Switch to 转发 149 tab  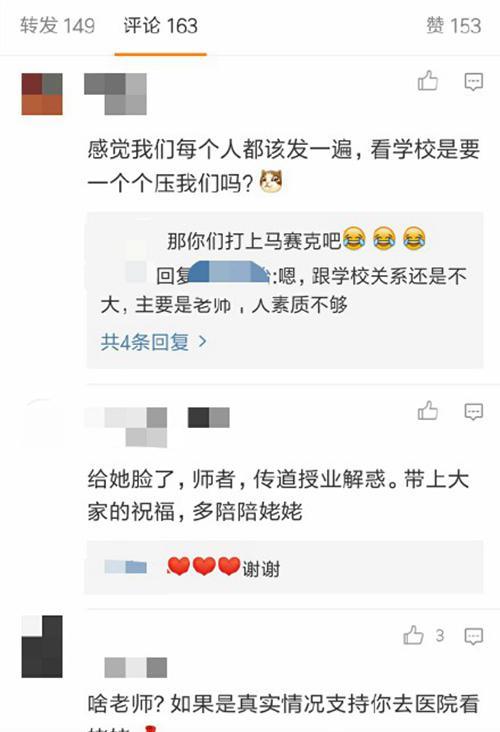[x=57, y=25]
